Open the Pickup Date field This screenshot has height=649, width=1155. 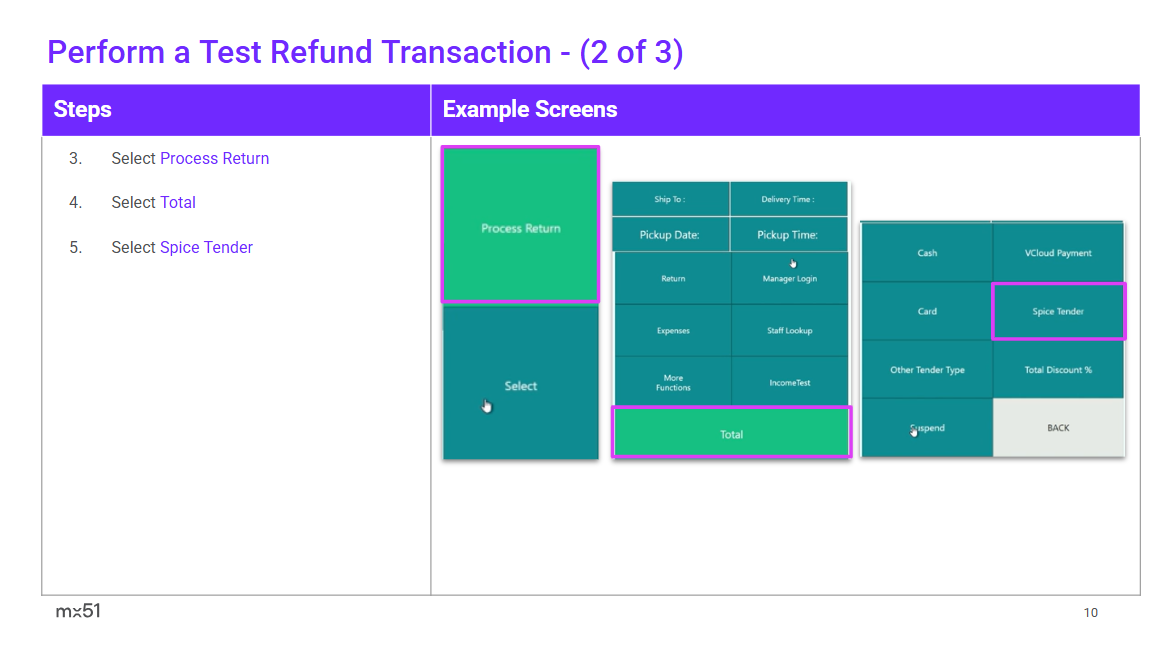point(670,235)
